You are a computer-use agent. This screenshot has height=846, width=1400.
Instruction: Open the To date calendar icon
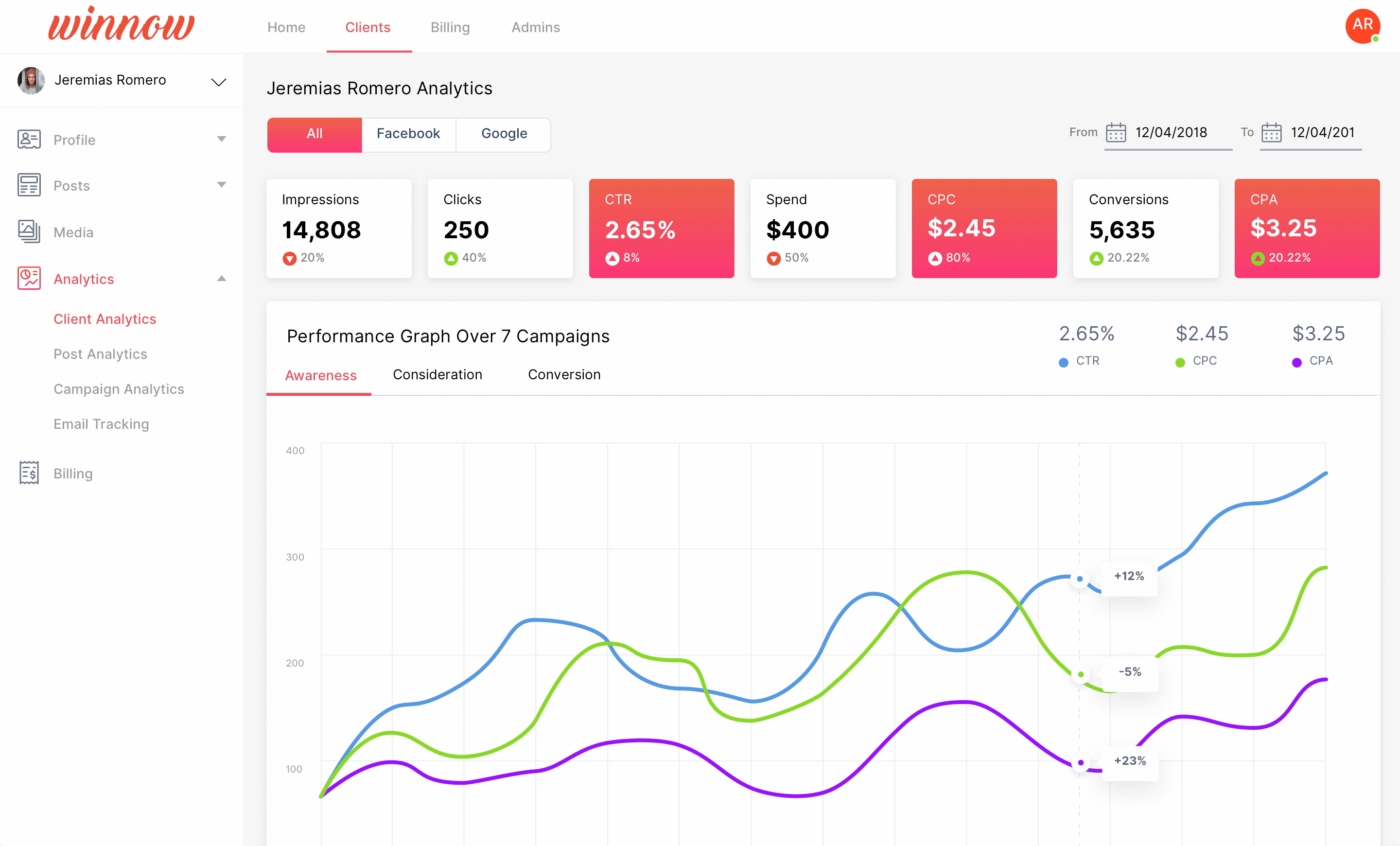pyautogui.click(x=1271, y=132)
